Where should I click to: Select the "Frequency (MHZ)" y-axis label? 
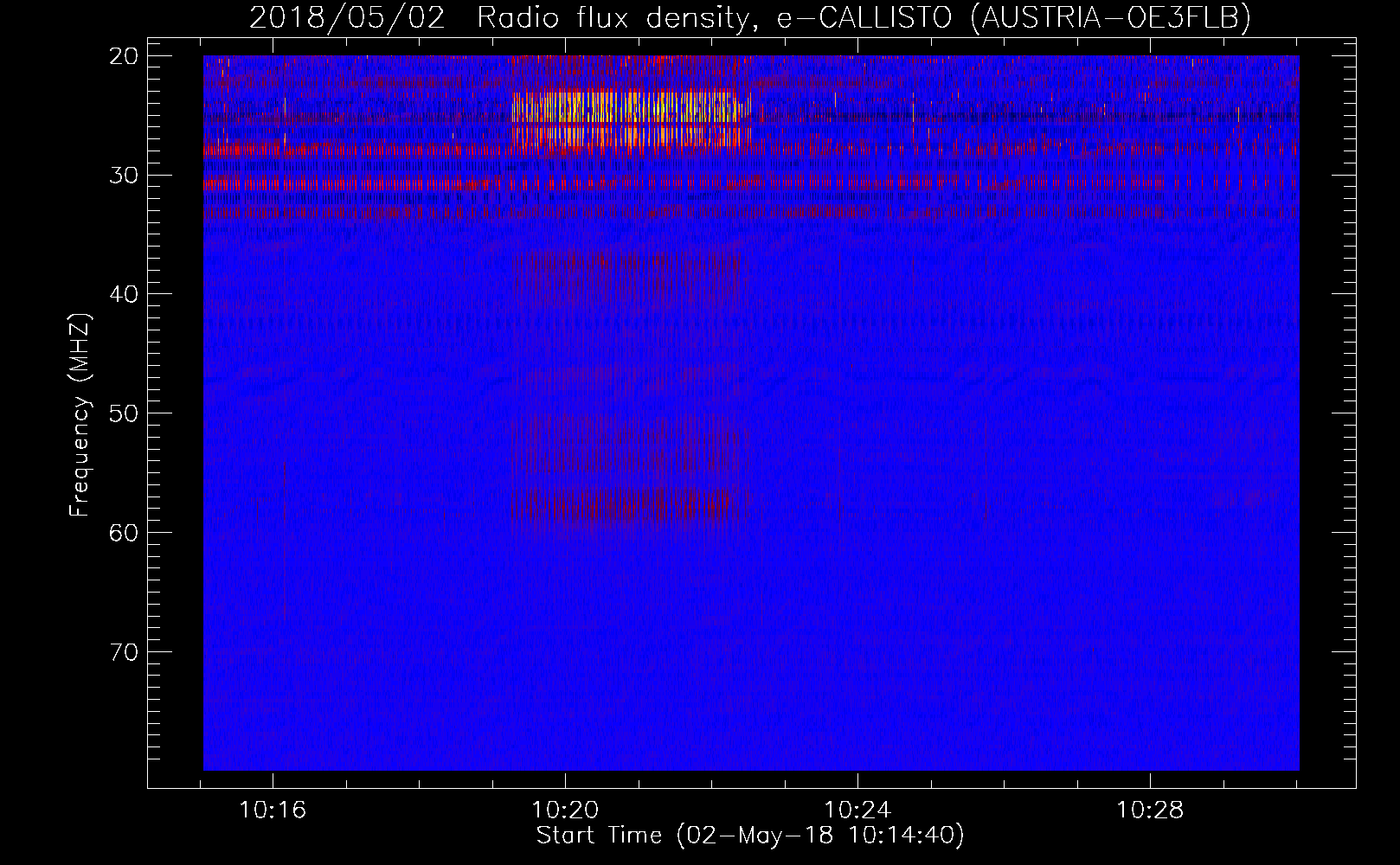pyautogui.click(x=80, y=415)
